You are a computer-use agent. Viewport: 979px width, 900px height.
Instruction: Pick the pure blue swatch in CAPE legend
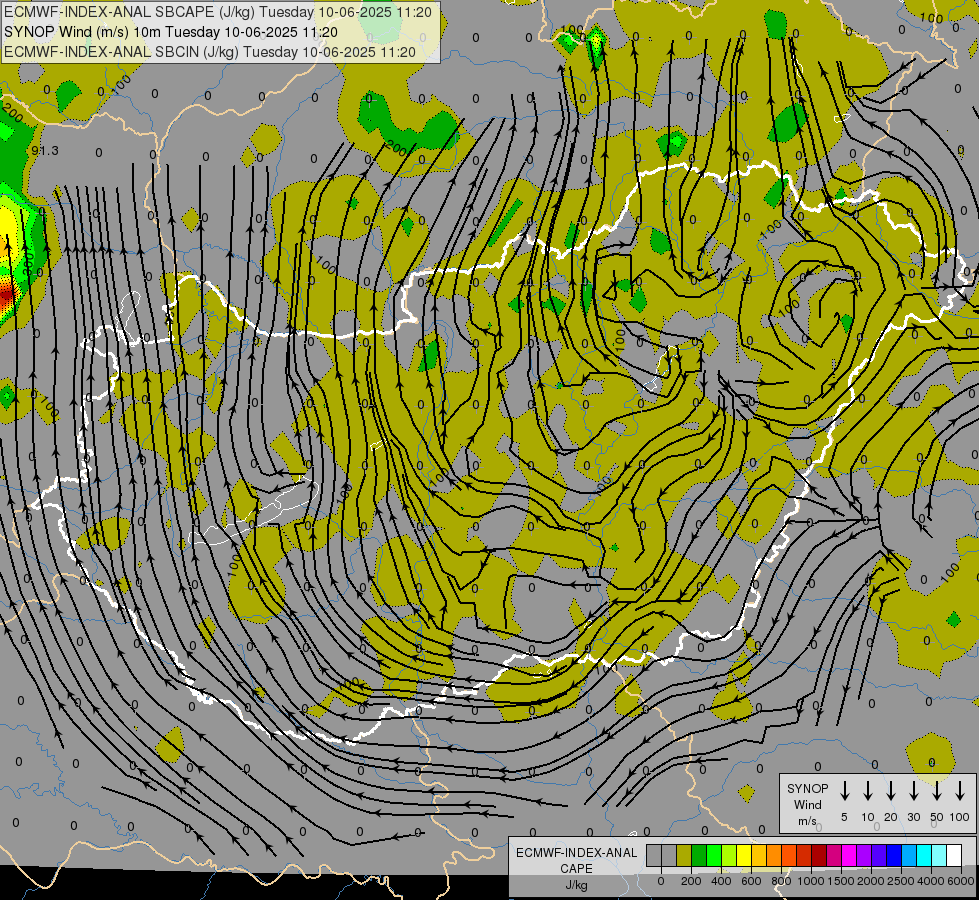click(893, 856)
